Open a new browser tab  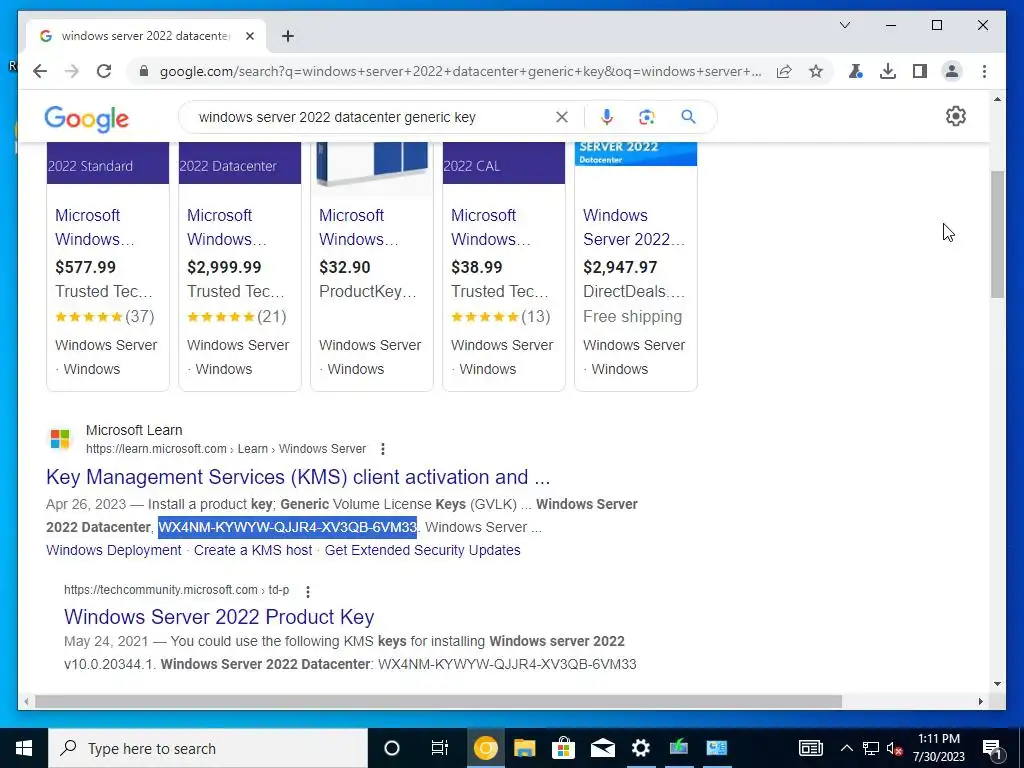(288, 36)
